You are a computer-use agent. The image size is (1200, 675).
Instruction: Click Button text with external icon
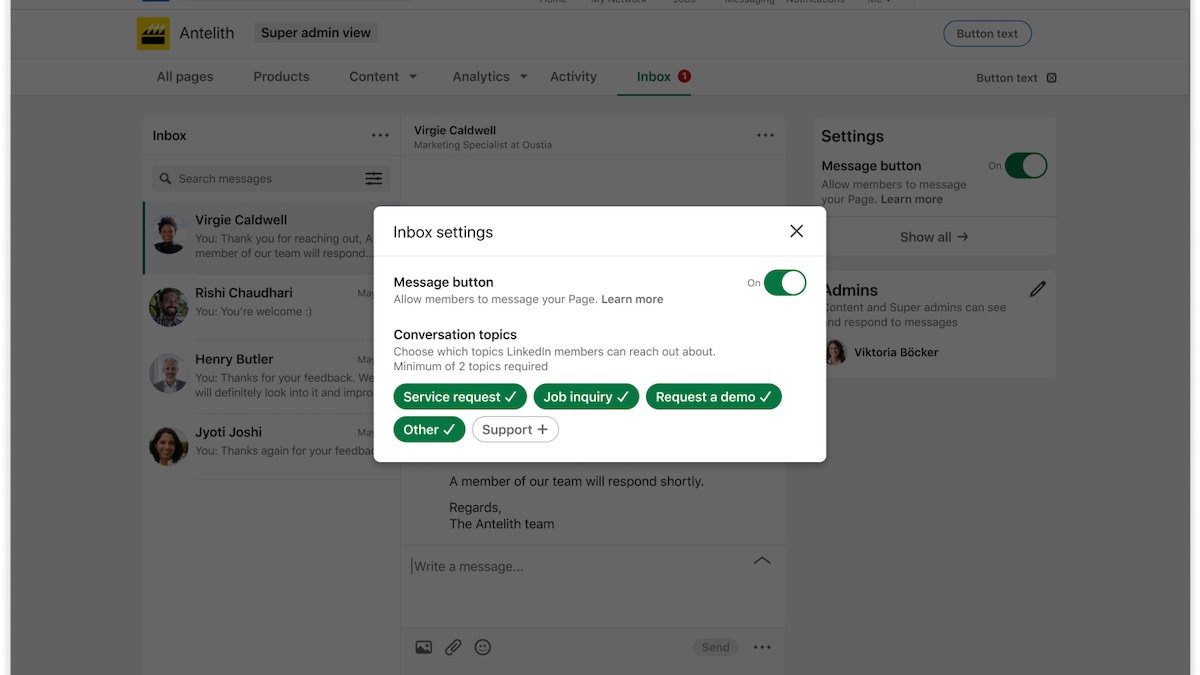[1016, 78]
